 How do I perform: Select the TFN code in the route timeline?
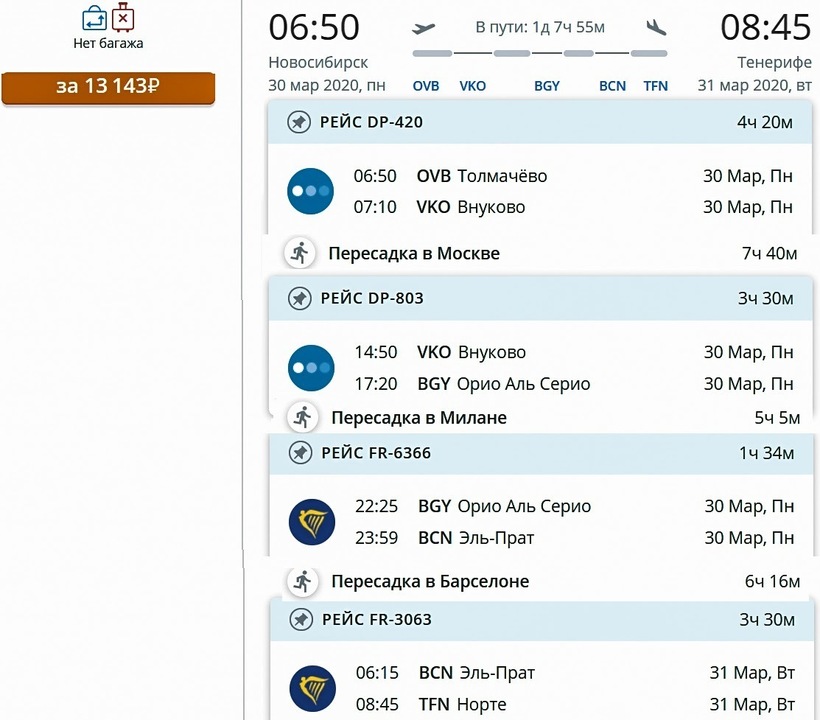coord(655,86)
